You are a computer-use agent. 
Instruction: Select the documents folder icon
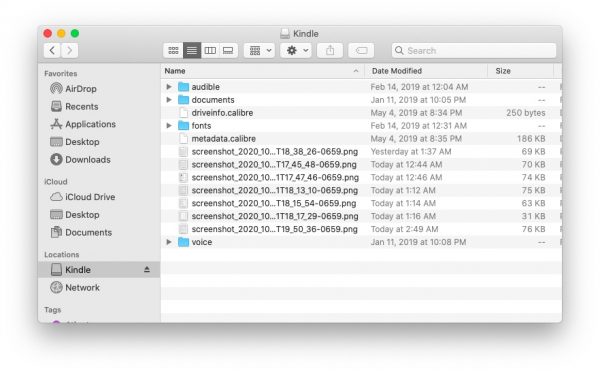click(184, 100)
